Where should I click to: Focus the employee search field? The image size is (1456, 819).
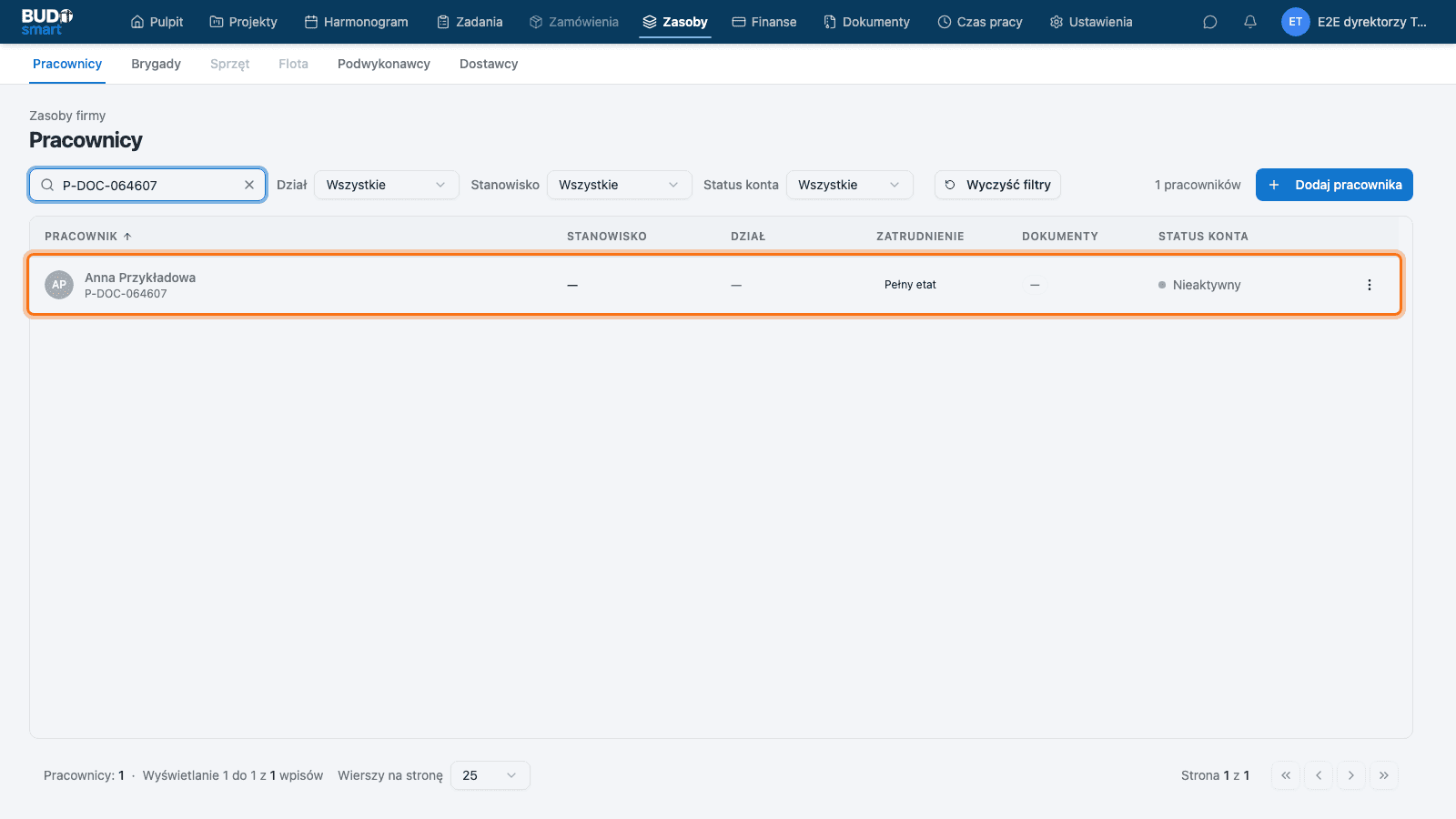click(x=147, y=185)
